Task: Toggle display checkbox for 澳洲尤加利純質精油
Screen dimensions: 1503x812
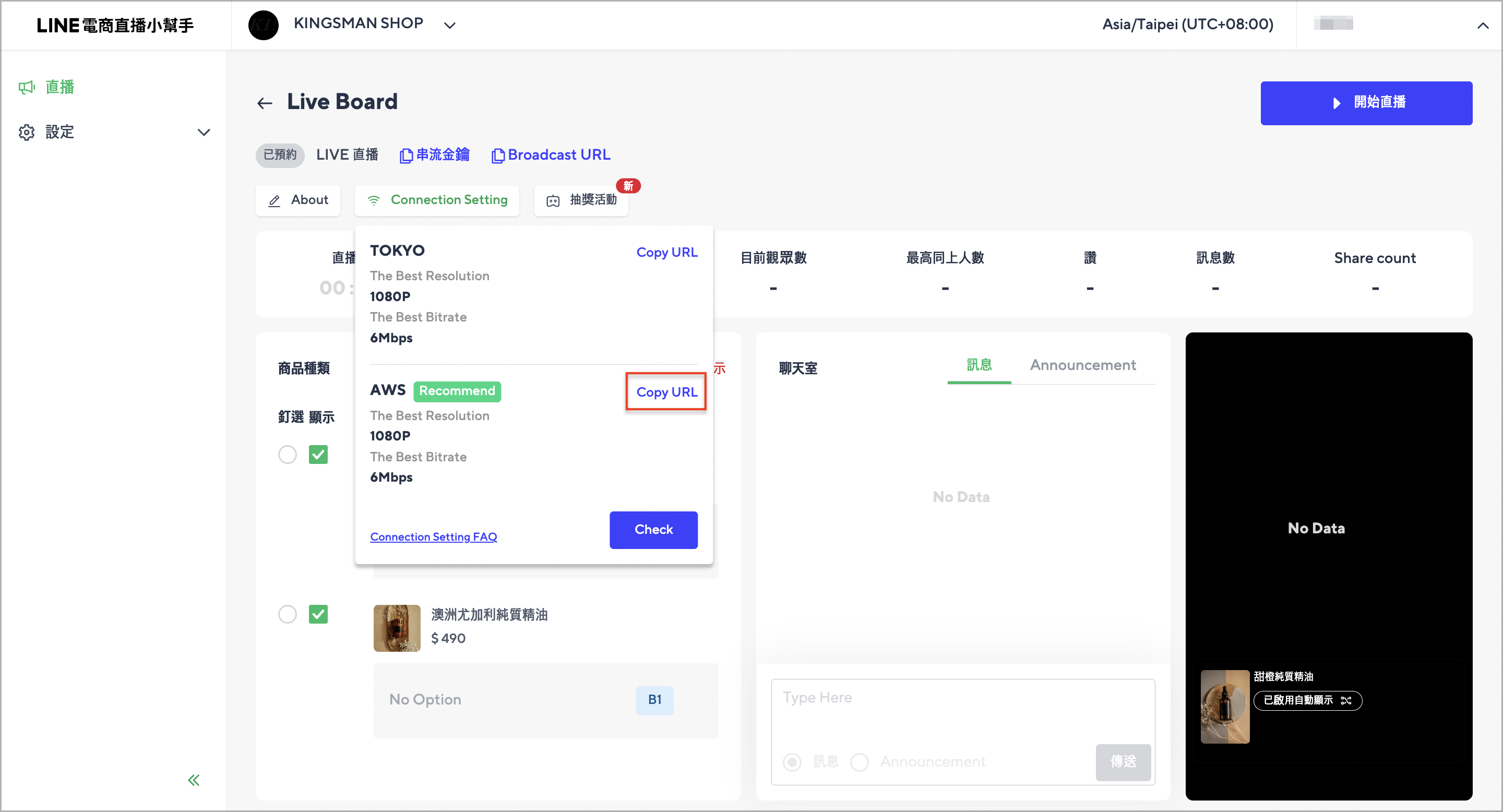Action: [x=318, y=614]
